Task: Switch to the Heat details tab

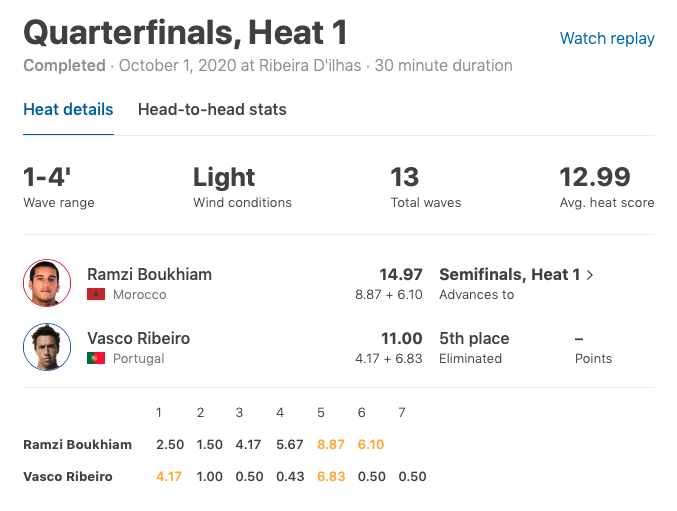Action: [68, 110]
